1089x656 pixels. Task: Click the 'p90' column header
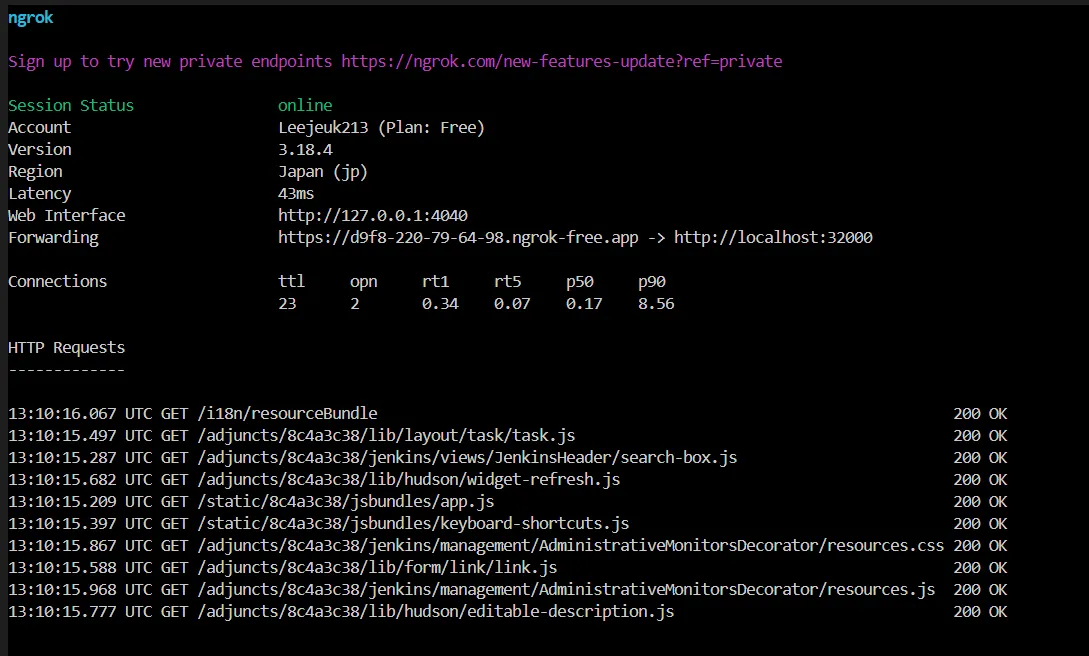[651, 283]
